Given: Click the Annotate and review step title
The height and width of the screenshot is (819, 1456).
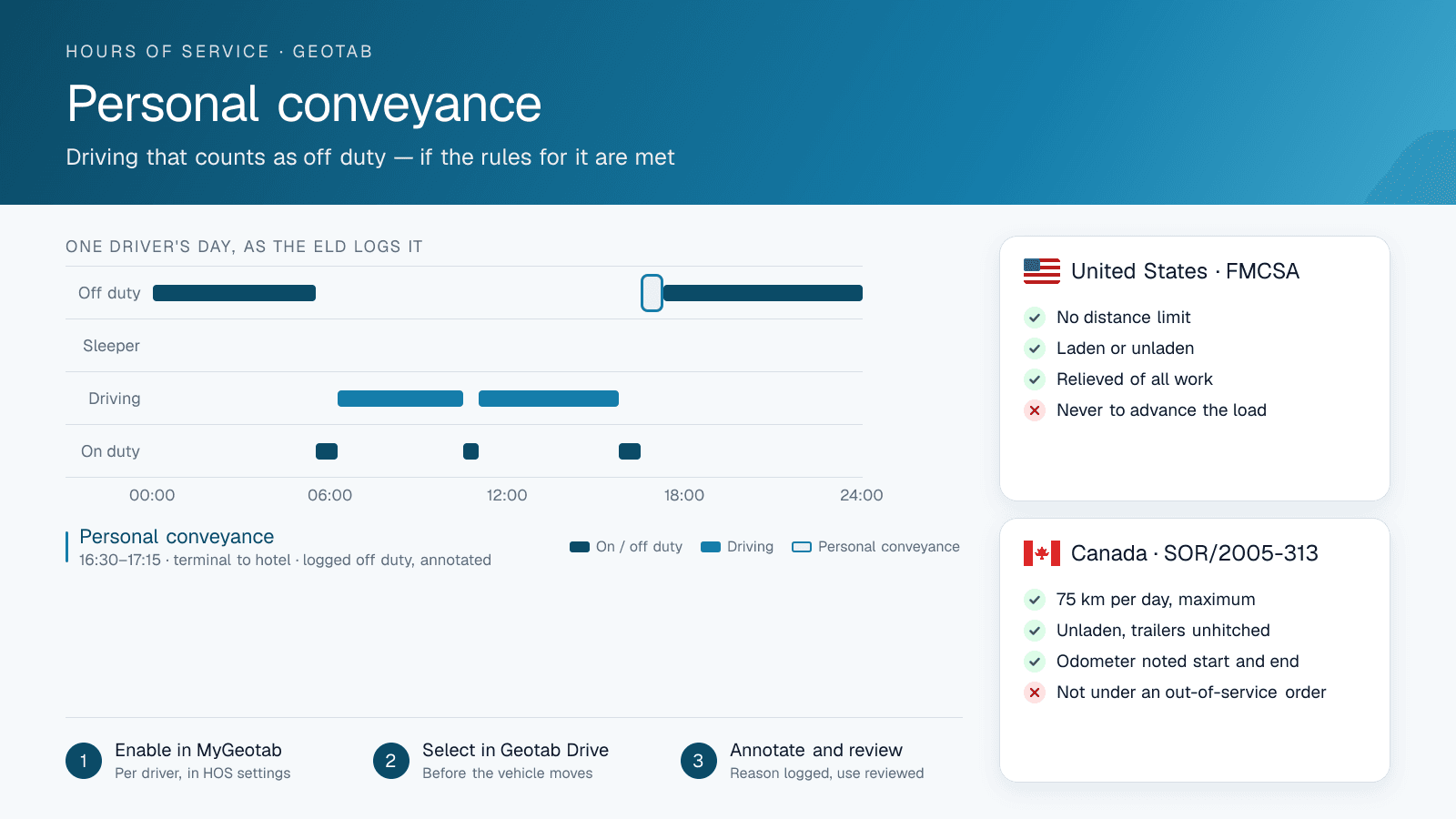Looking at the screenshot, I should (x=816, y=751).
